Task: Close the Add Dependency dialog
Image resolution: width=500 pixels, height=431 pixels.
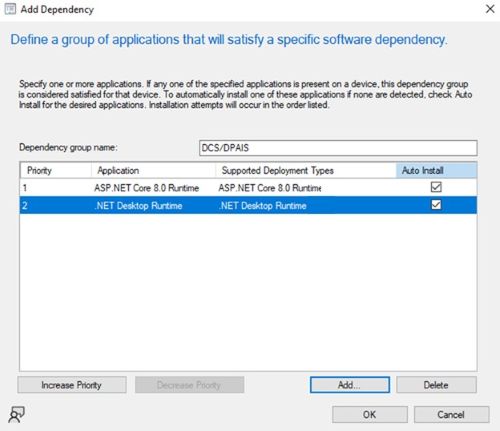Action: (490, 9)
